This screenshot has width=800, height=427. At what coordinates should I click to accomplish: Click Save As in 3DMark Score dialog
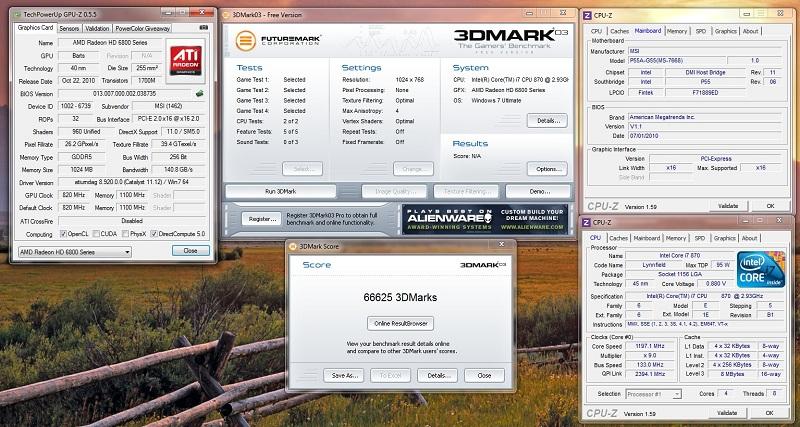coord(343,375)
